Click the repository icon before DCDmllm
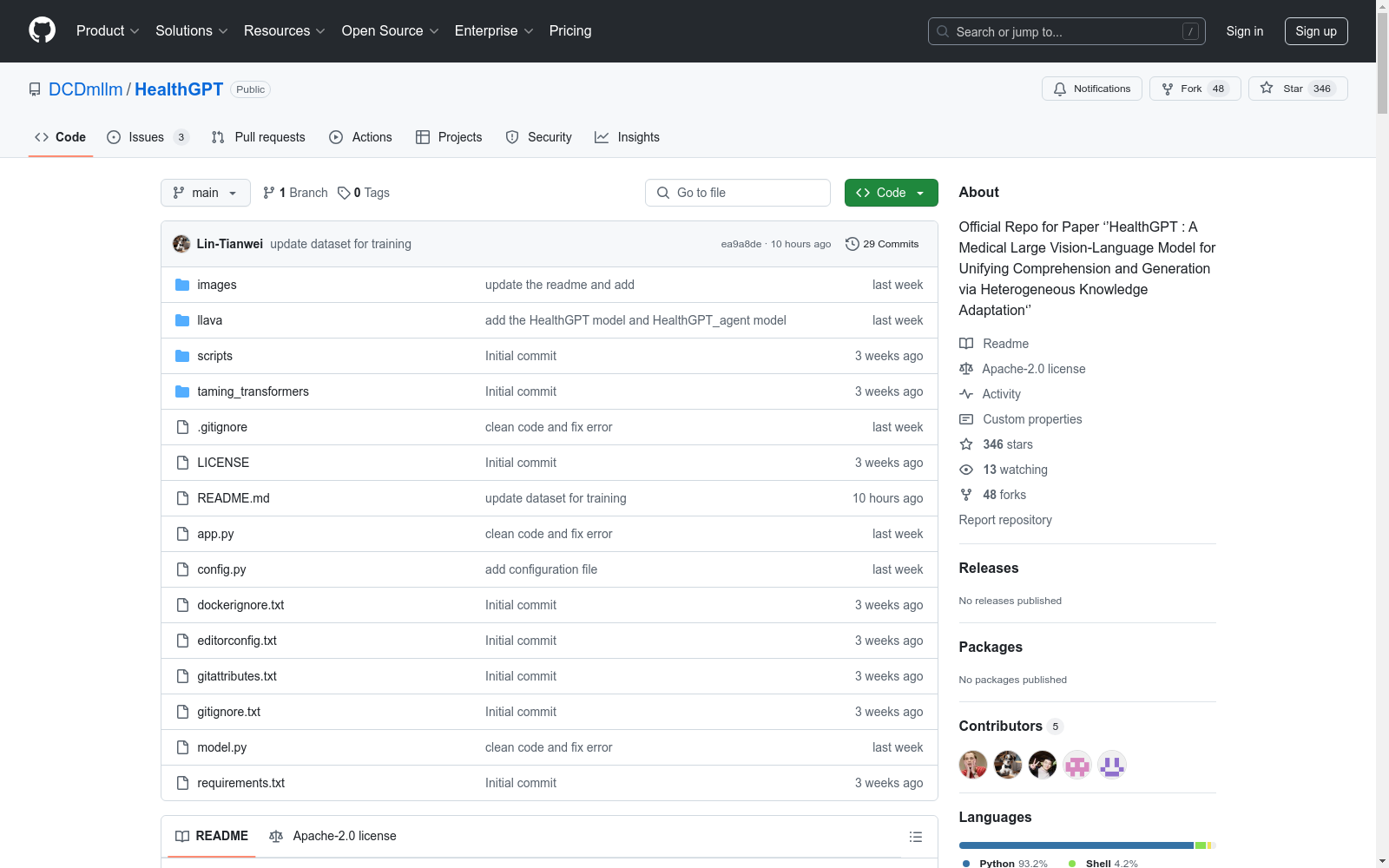 point(35,89)
